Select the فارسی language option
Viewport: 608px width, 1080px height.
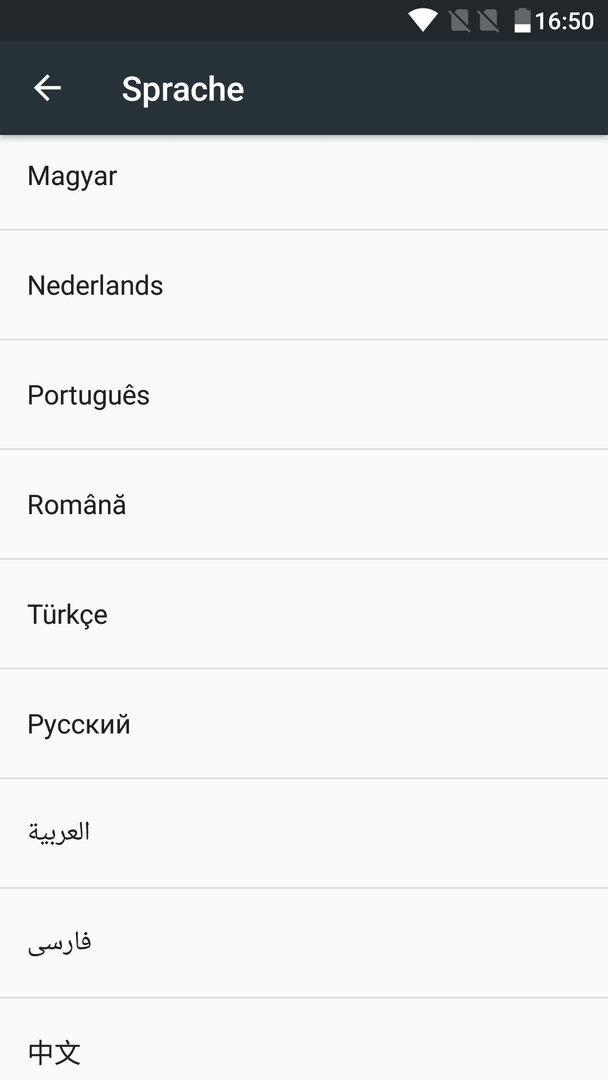pyautogui.click(x=304, y=943)
